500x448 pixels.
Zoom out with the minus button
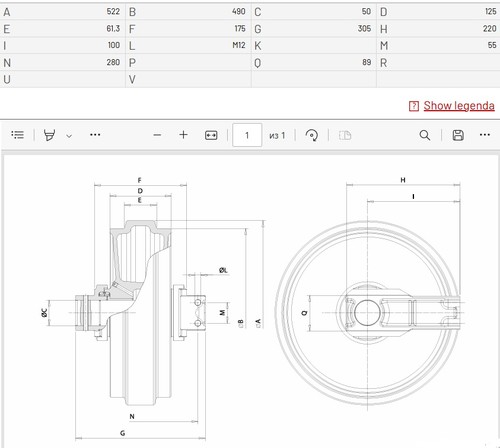coord(157,135)
